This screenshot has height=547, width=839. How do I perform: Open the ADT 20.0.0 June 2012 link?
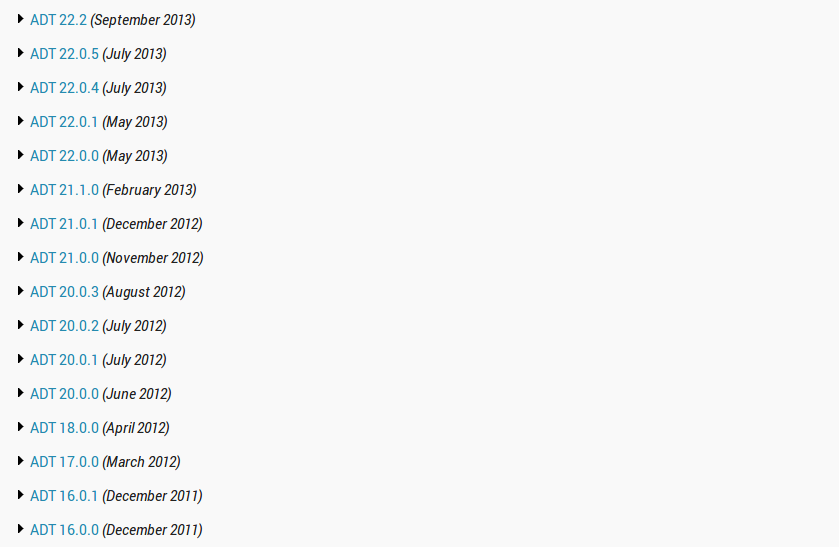[64, 394]
